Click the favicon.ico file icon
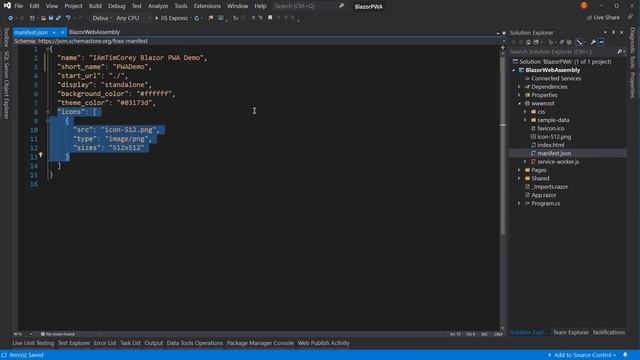The width and height of the screenshot is (640, 360). (x=533, y=129)
